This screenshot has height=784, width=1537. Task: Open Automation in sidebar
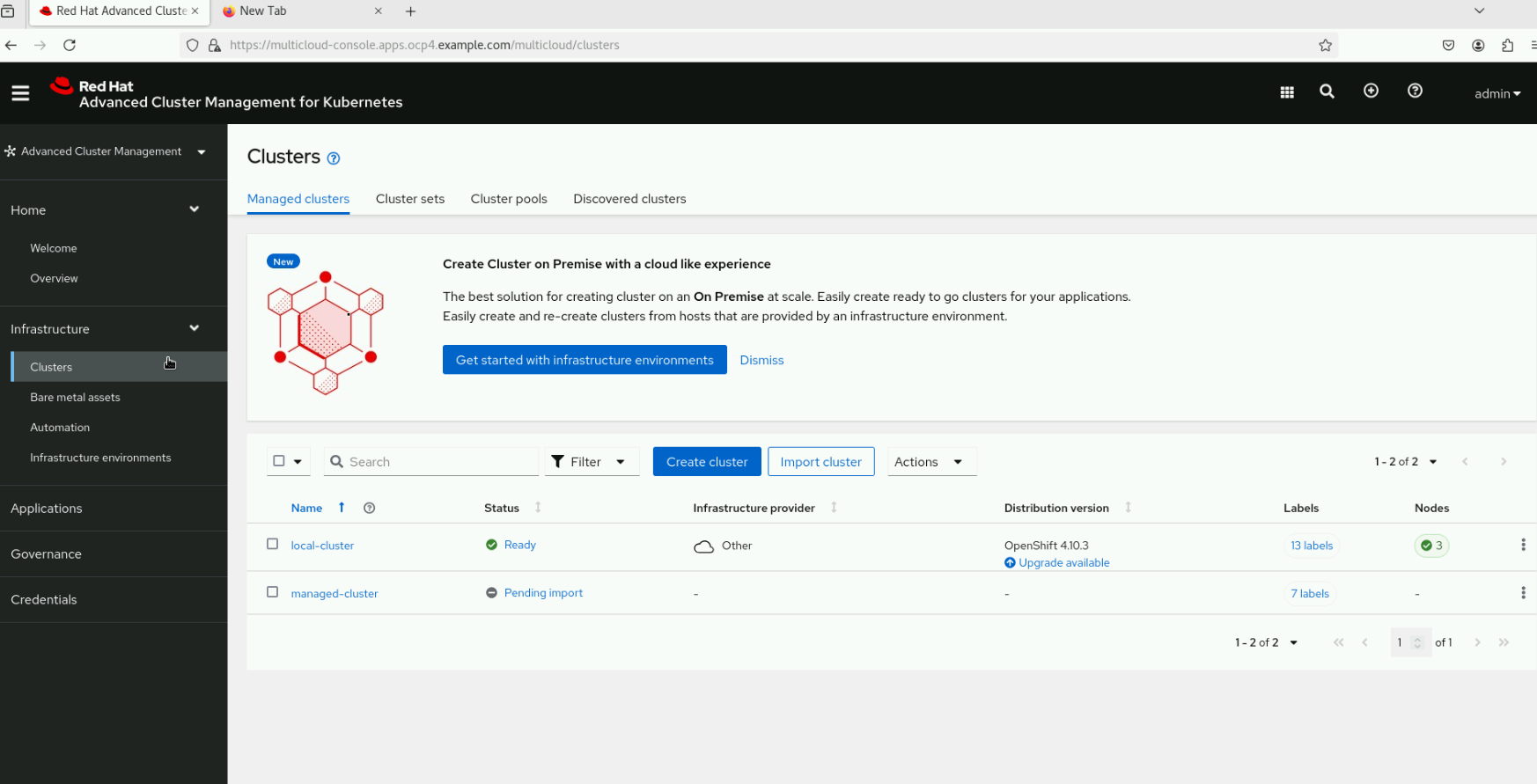(60, 428)
